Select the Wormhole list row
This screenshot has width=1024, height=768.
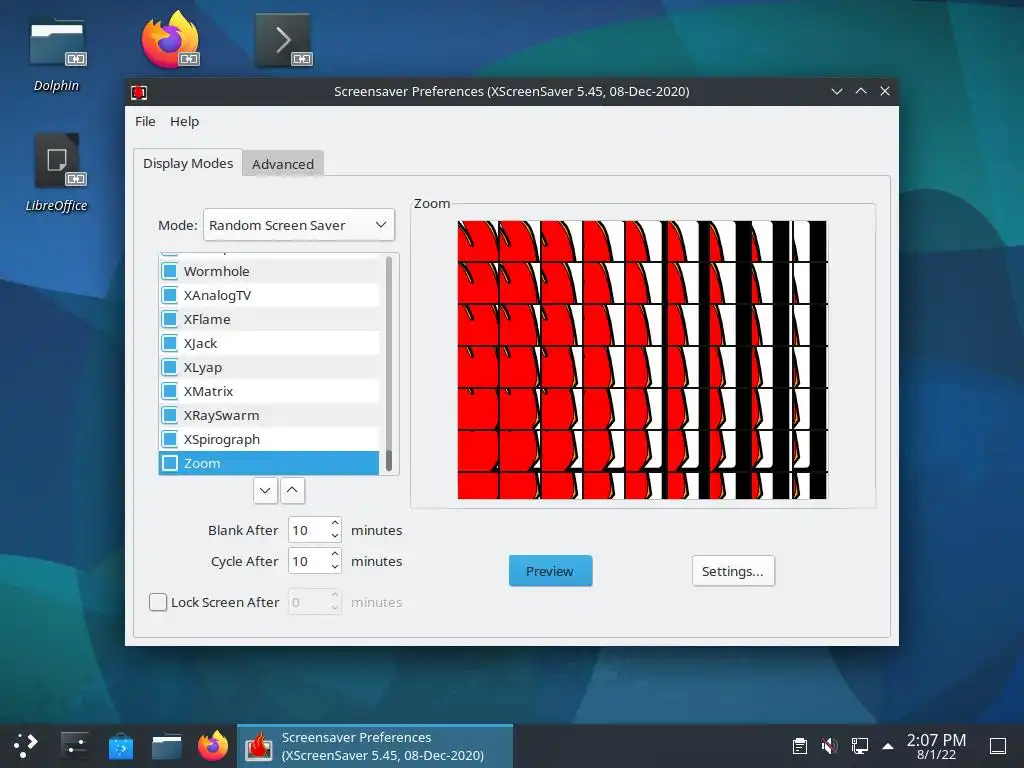pyautogui.click(x=269, y=271)
